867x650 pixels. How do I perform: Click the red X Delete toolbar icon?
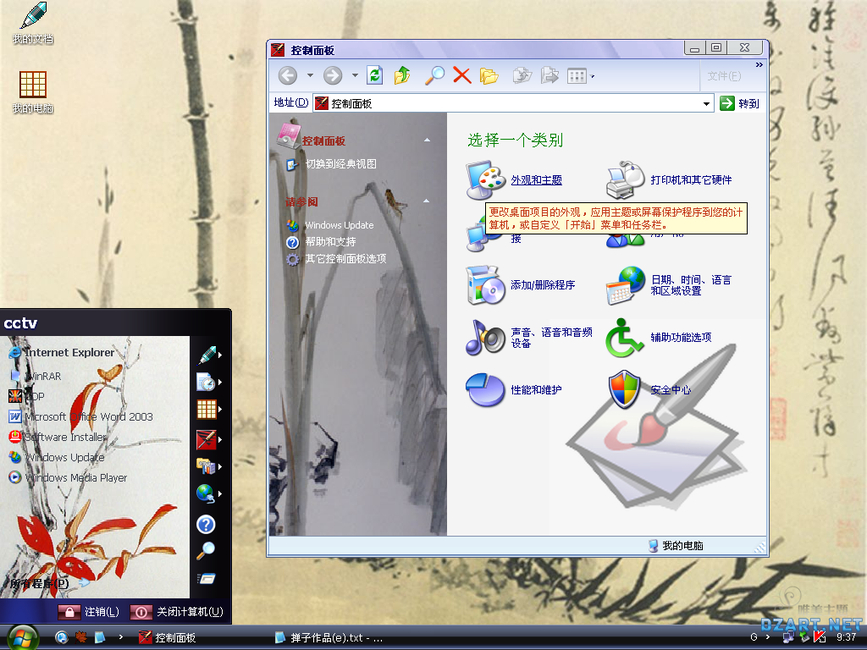pos(462,75)
